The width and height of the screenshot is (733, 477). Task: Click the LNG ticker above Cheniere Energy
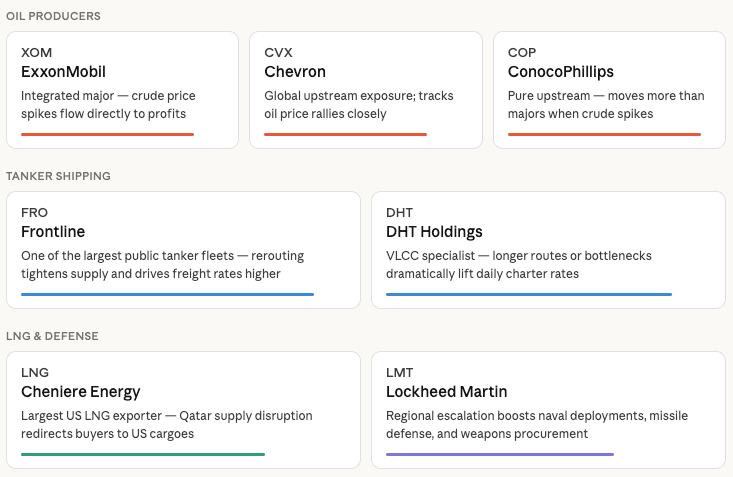click(35, 372)
